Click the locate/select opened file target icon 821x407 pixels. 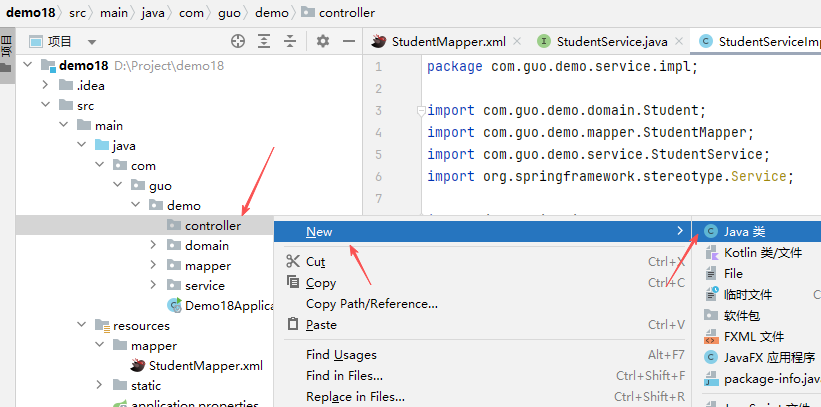point(238,42)
